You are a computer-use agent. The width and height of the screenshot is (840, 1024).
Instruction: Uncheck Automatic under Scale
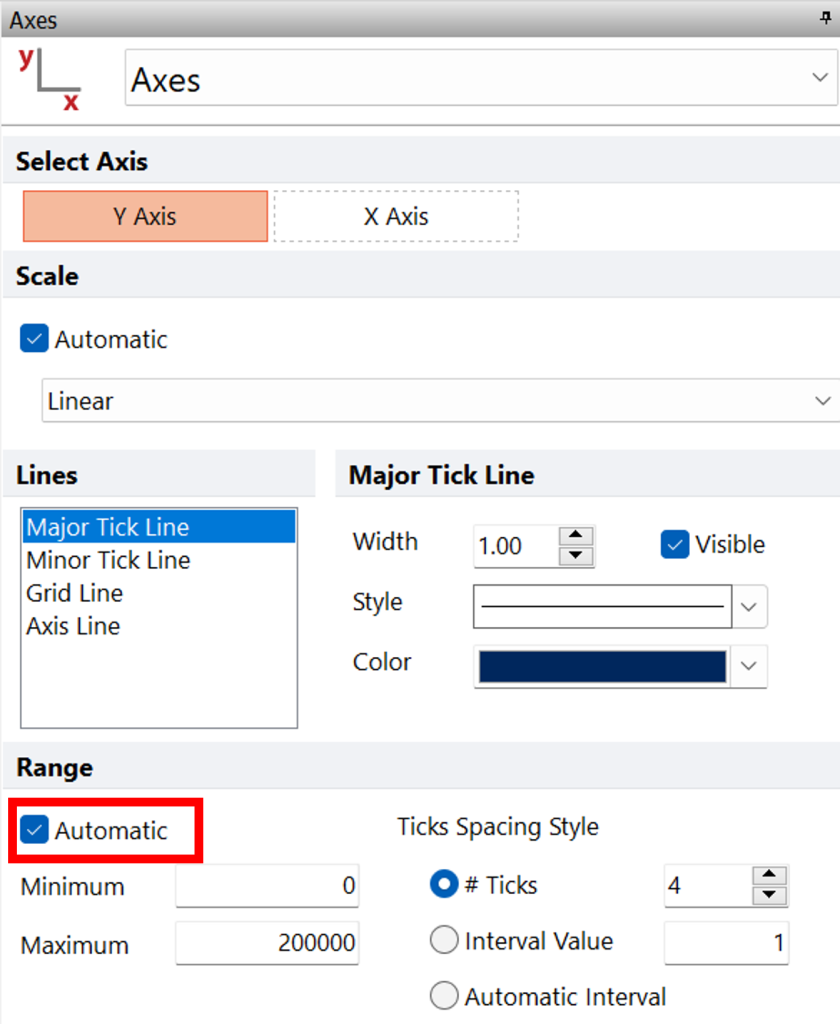pos(33,338)
